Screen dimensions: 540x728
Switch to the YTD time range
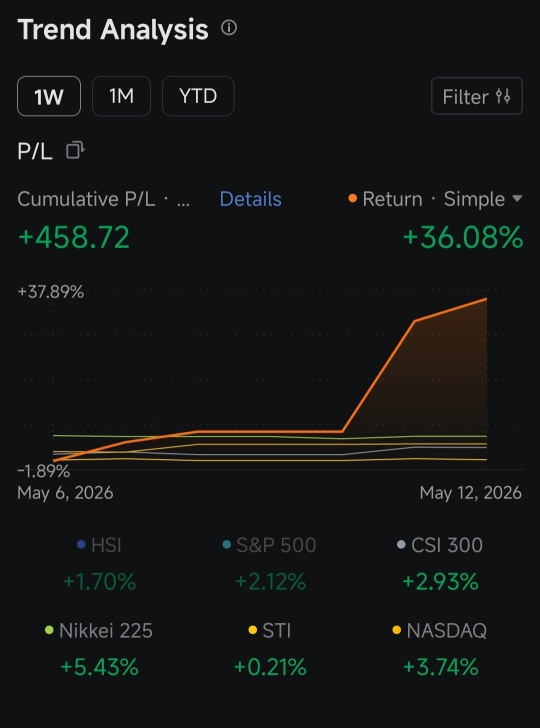tap(198, 96)
